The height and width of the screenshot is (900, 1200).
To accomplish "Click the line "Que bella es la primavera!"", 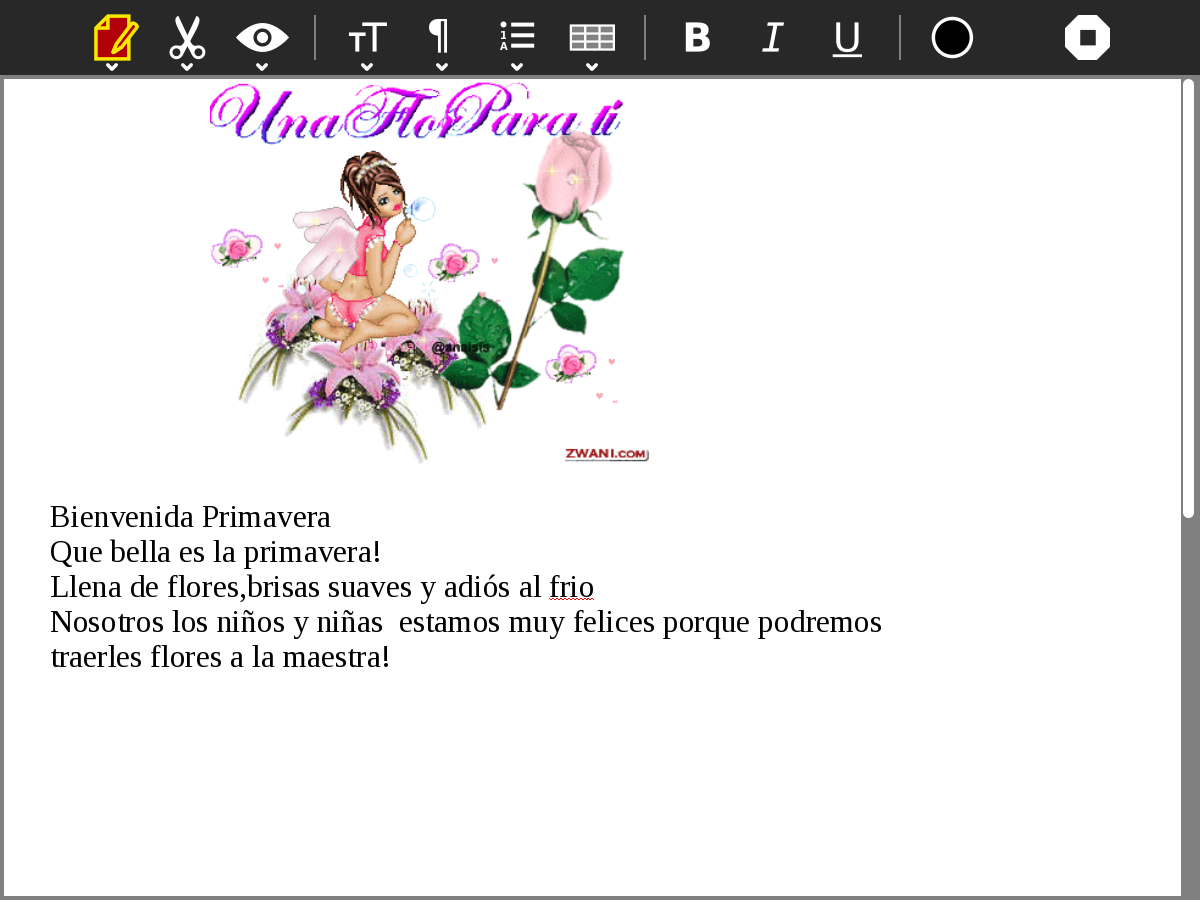I will coord(216,552).
